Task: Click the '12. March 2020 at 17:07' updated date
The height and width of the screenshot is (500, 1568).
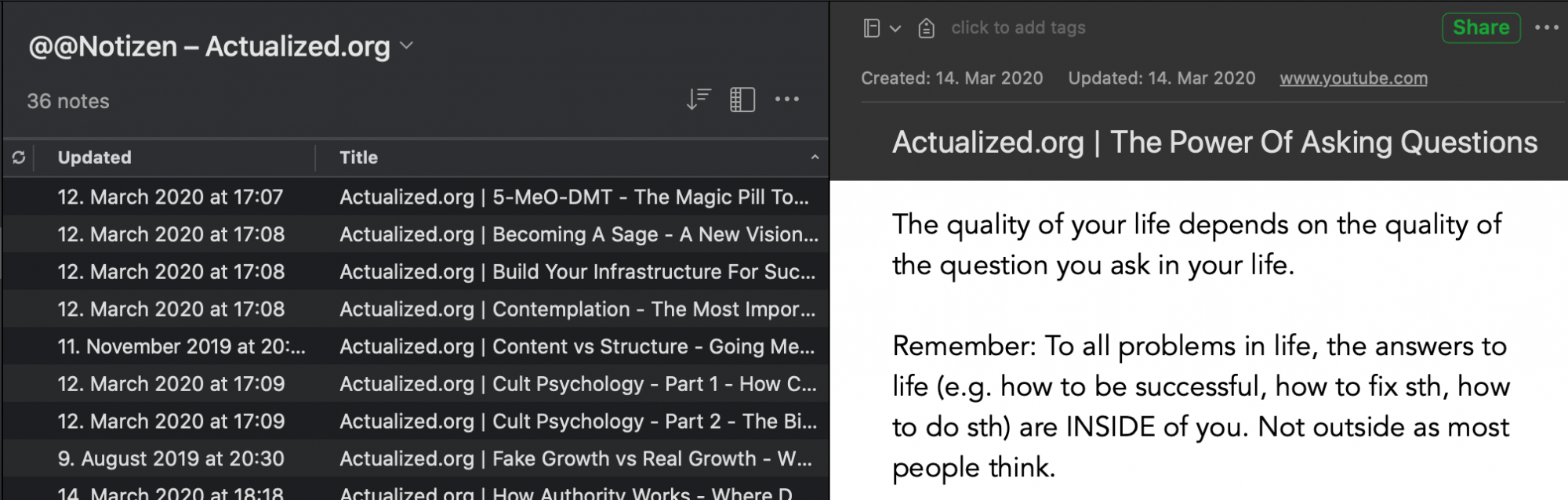Action: [170, 197]
